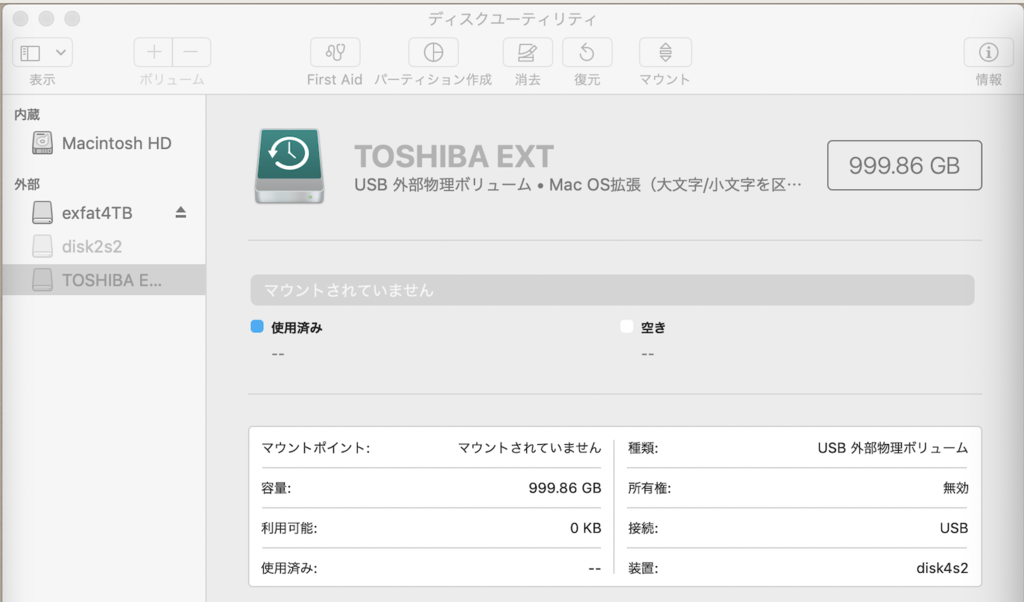Click the disk2s2 drive icon
This screenshot has height=602, width=1024.
[42, 246]
